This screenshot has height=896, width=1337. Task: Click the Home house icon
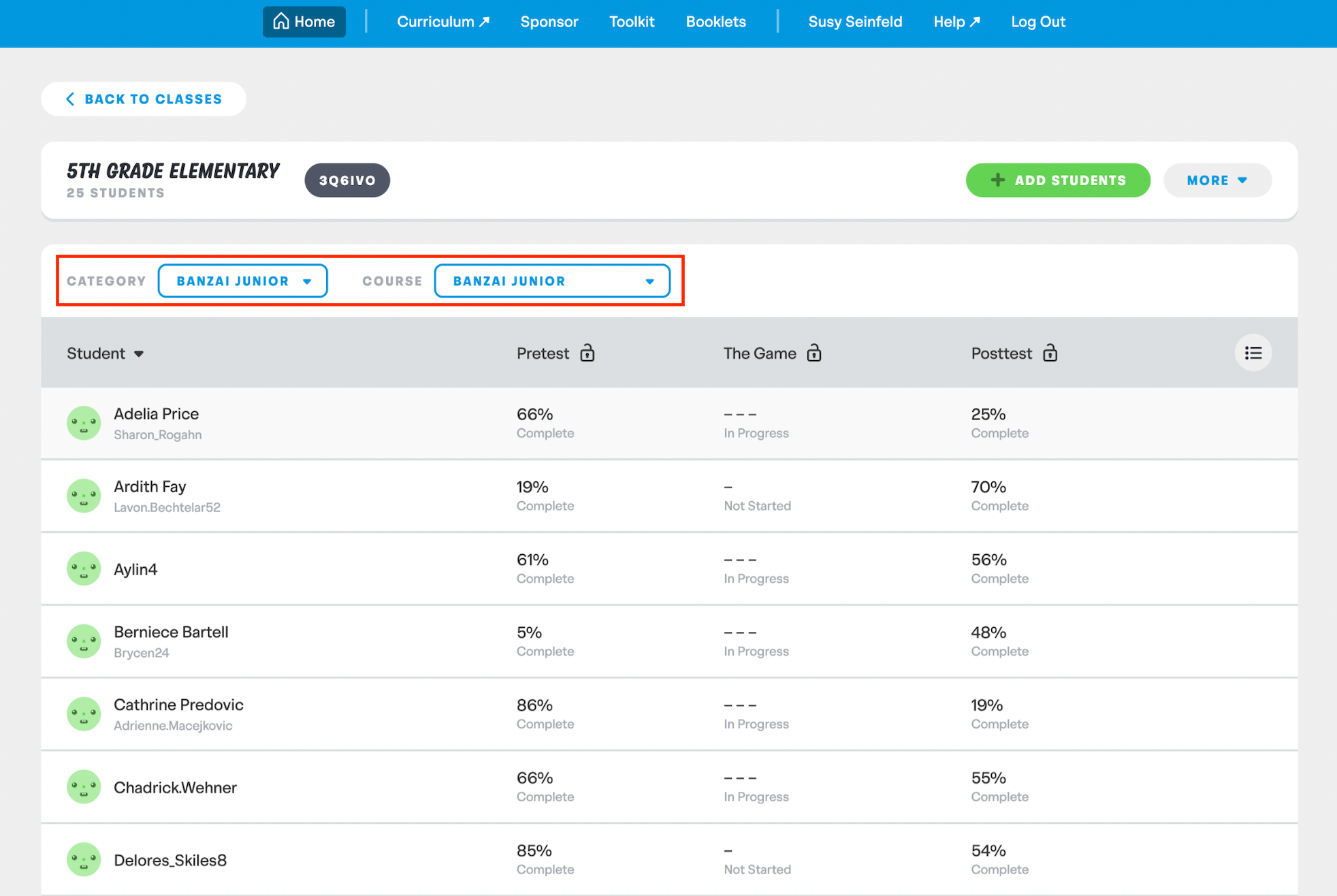[281, 21]
